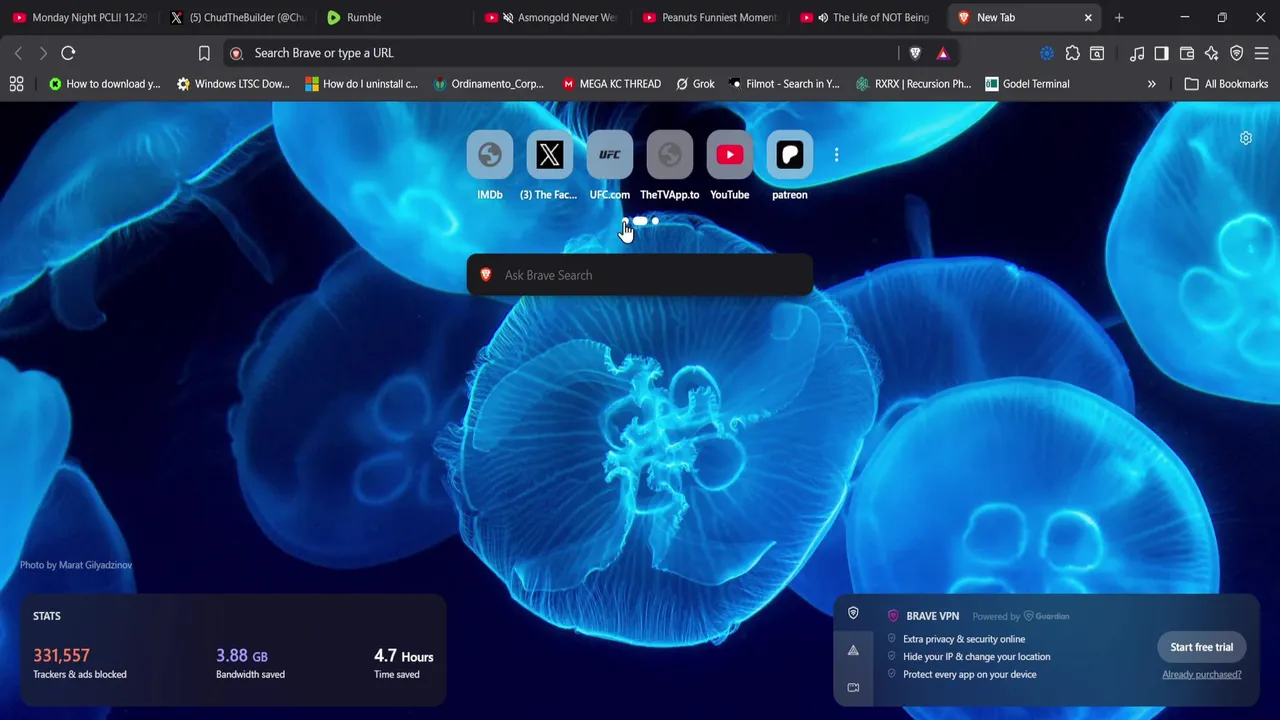Image resolution: width=1280 pixels, height=720 pixels.
Task: Switch to Asmongold Never We tab
Action: click(x=552, y=17)
